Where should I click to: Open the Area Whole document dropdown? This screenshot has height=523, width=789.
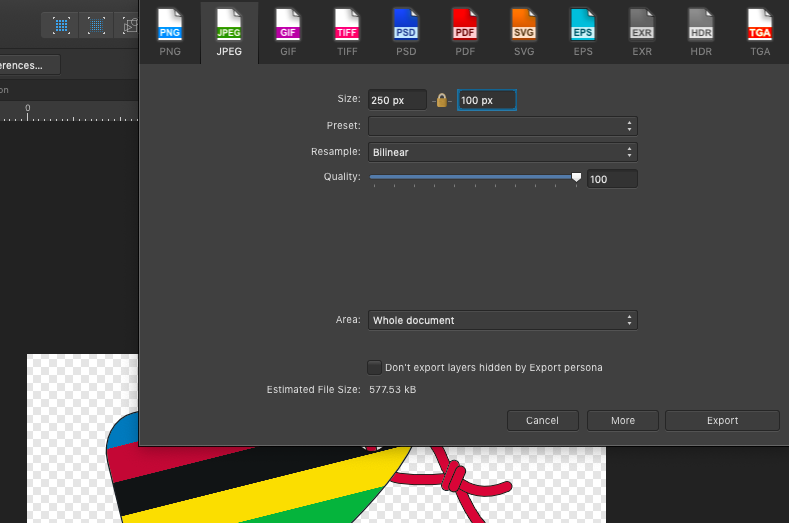pyautogui.click(x=503, y=320)
